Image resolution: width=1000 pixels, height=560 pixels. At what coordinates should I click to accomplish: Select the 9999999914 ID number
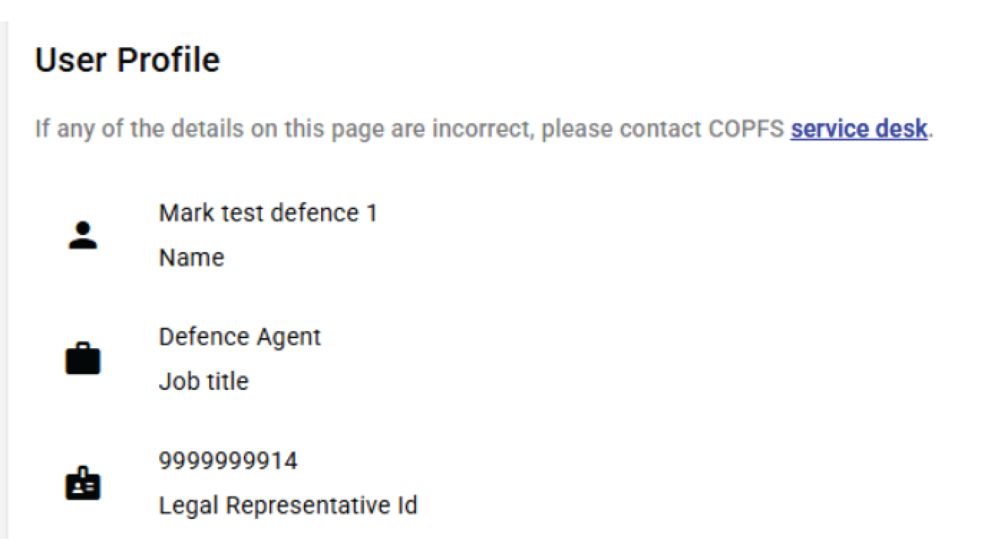[x=228, y=461]
